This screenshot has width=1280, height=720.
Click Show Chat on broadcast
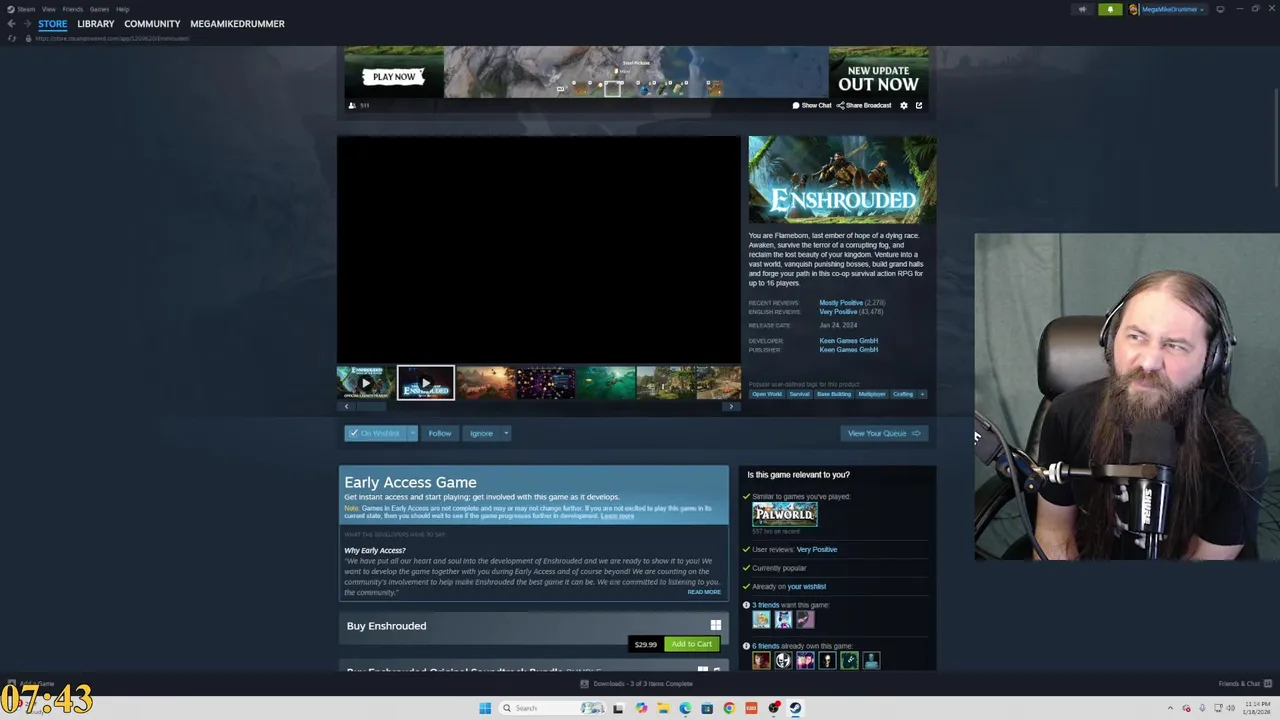coord(812,105)
